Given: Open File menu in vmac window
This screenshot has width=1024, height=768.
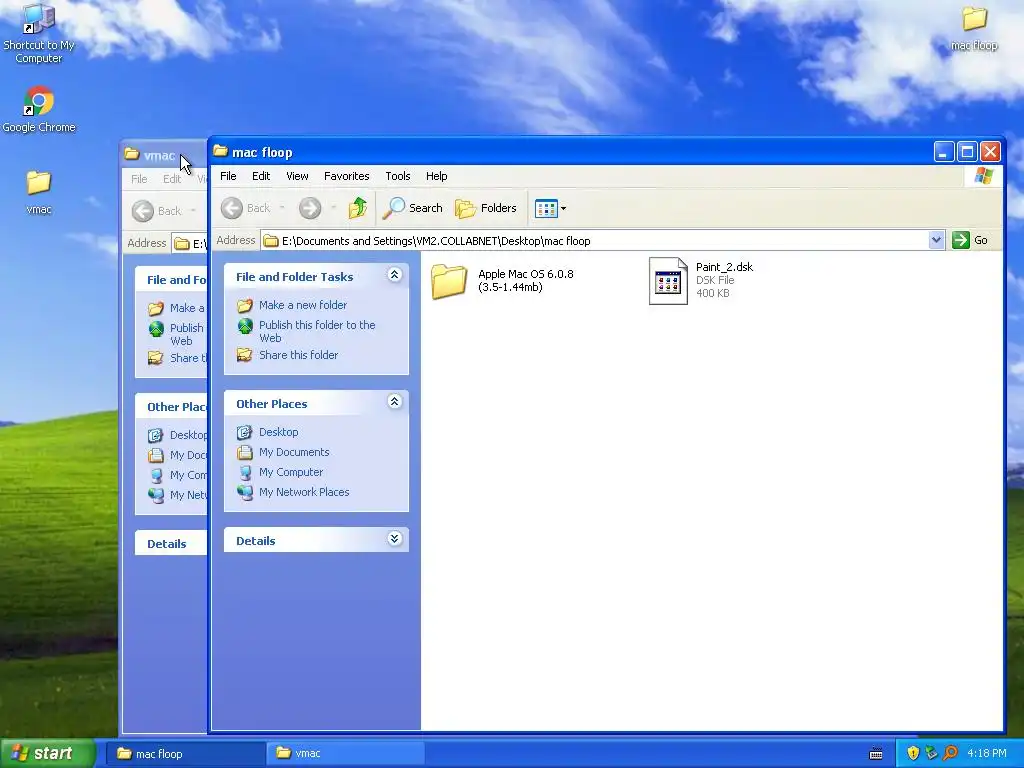Looking at the screenshot, I should point(138,179).
